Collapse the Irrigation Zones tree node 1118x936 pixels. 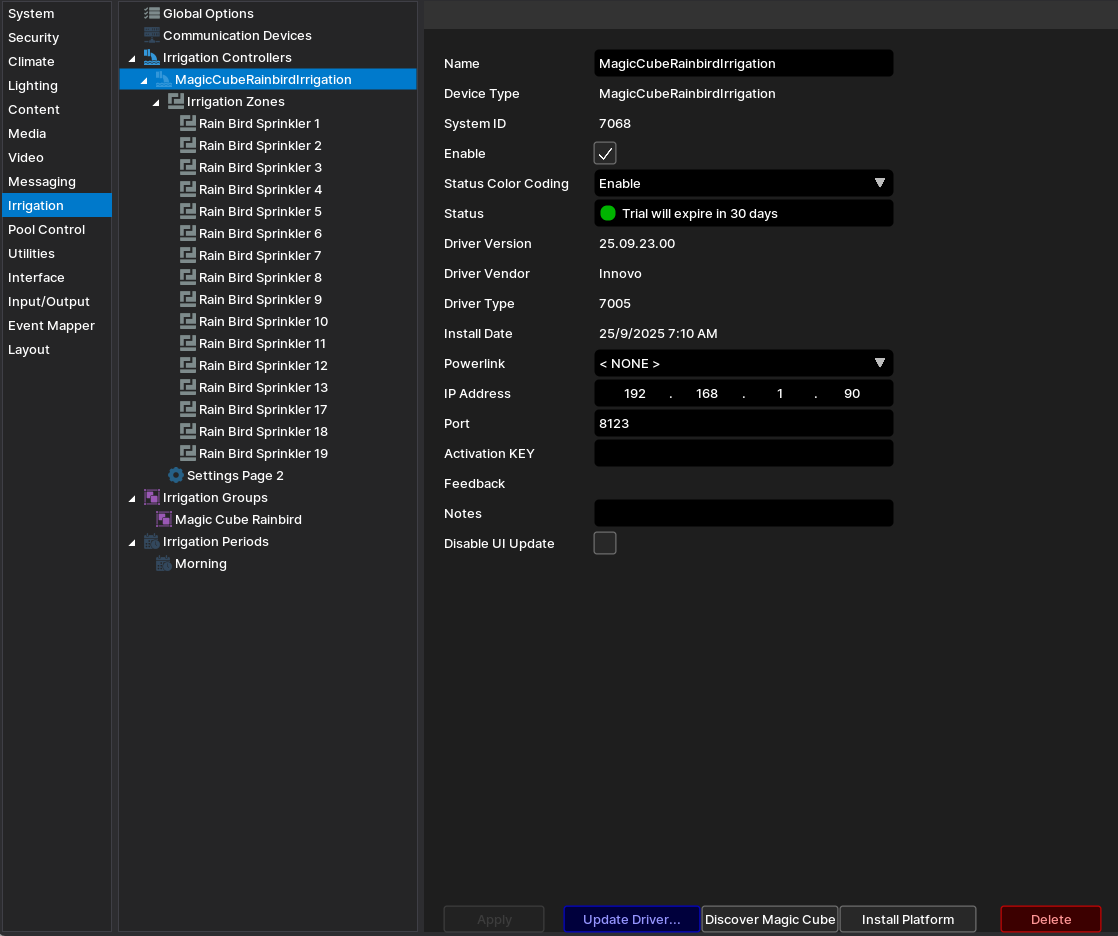coord(156,103)
